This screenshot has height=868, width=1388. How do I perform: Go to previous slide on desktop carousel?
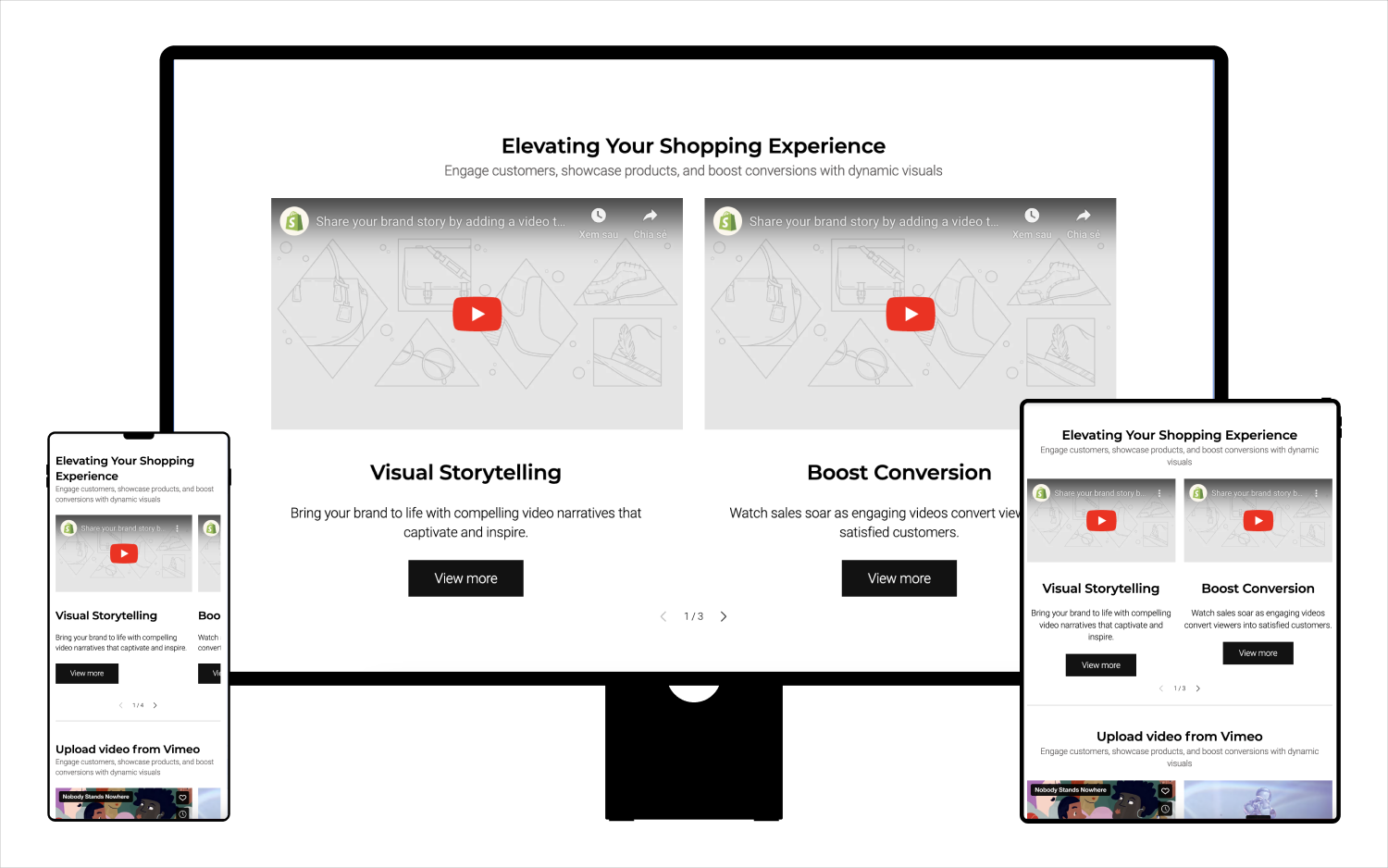click(663, 616)
